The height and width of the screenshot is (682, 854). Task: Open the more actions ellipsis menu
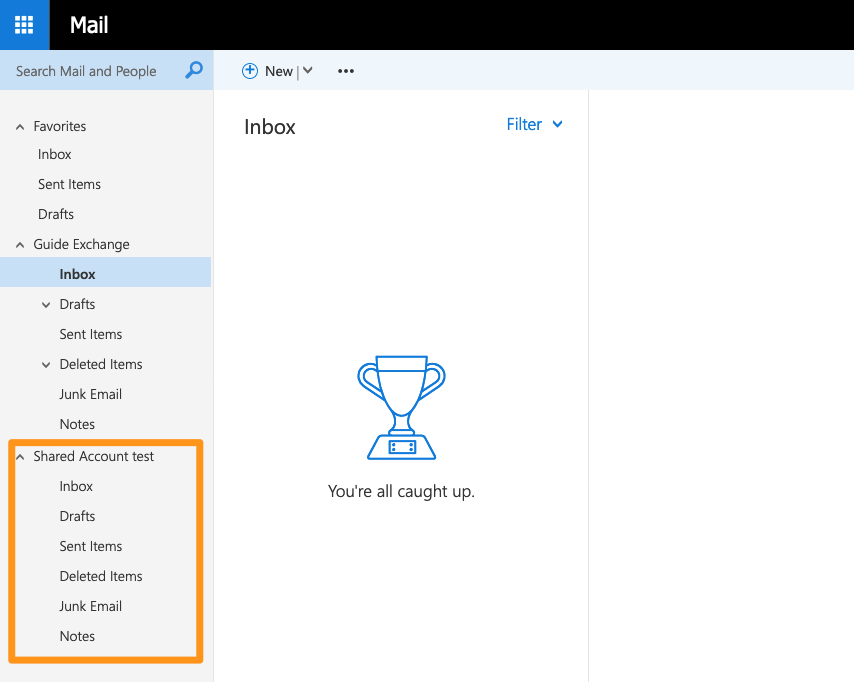[346, 71]
